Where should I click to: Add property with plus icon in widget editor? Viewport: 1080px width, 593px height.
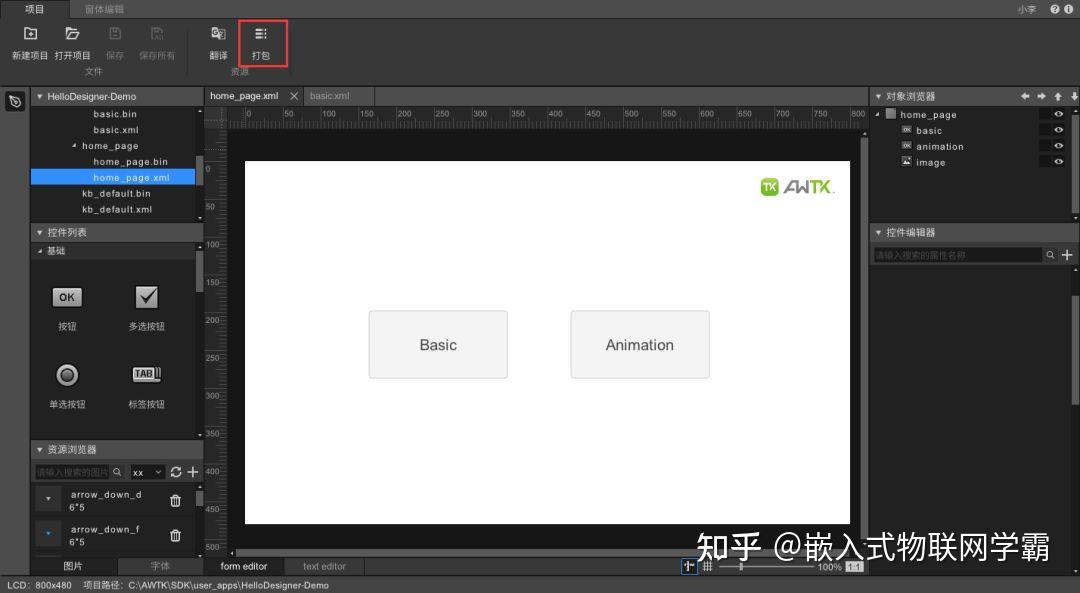coord(1067,255)
